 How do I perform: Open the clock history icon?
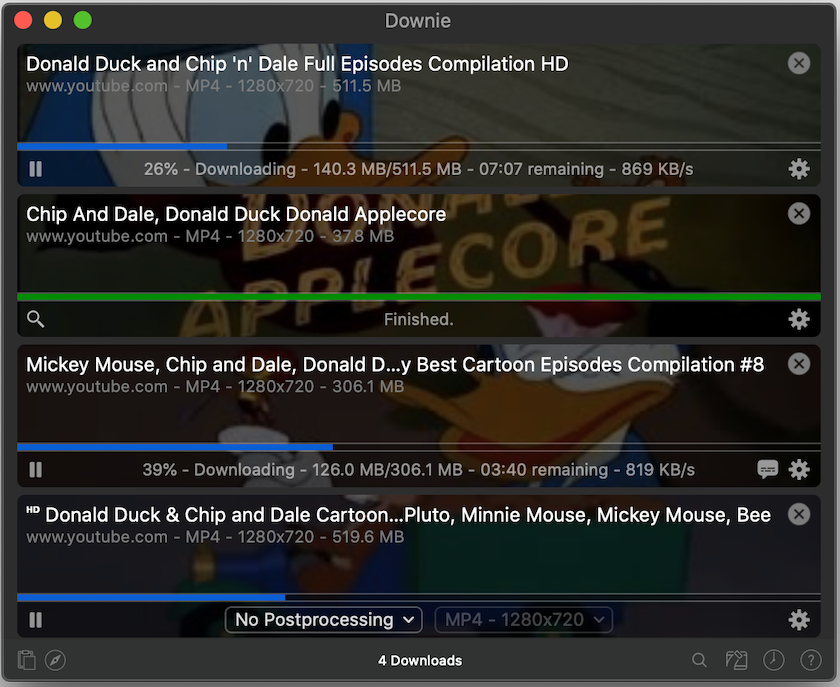pyautogui.click(x=774, y=660)
